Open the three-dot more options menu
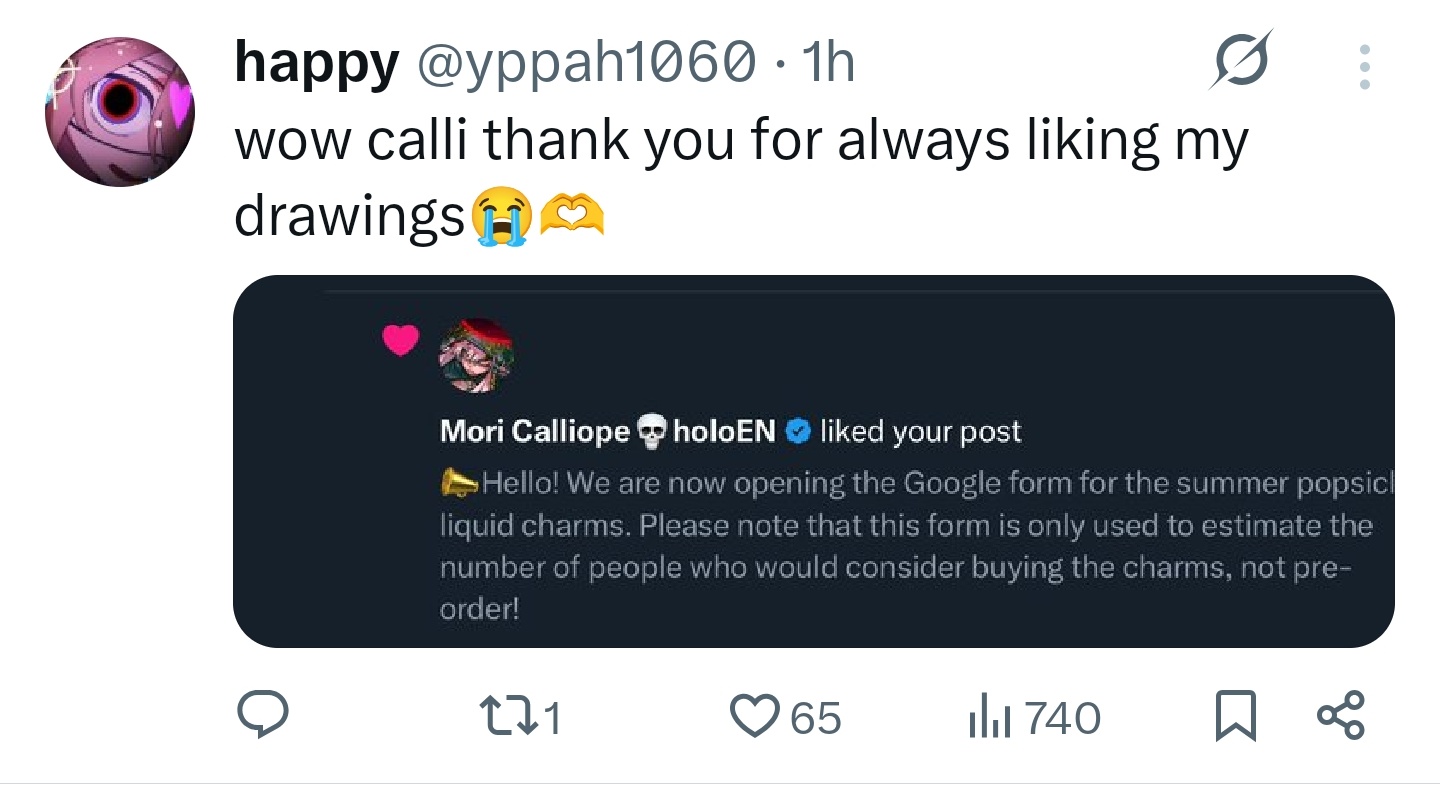 (x=1365, y=68)
